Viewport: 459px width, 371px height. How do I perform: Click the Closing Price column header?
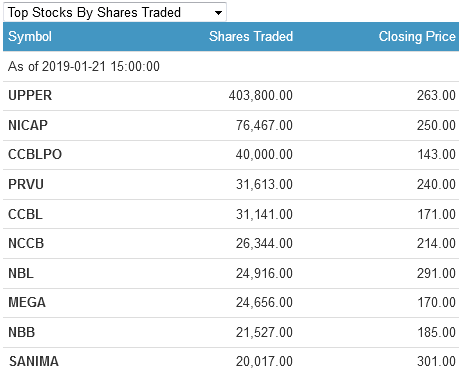point(417,36)
